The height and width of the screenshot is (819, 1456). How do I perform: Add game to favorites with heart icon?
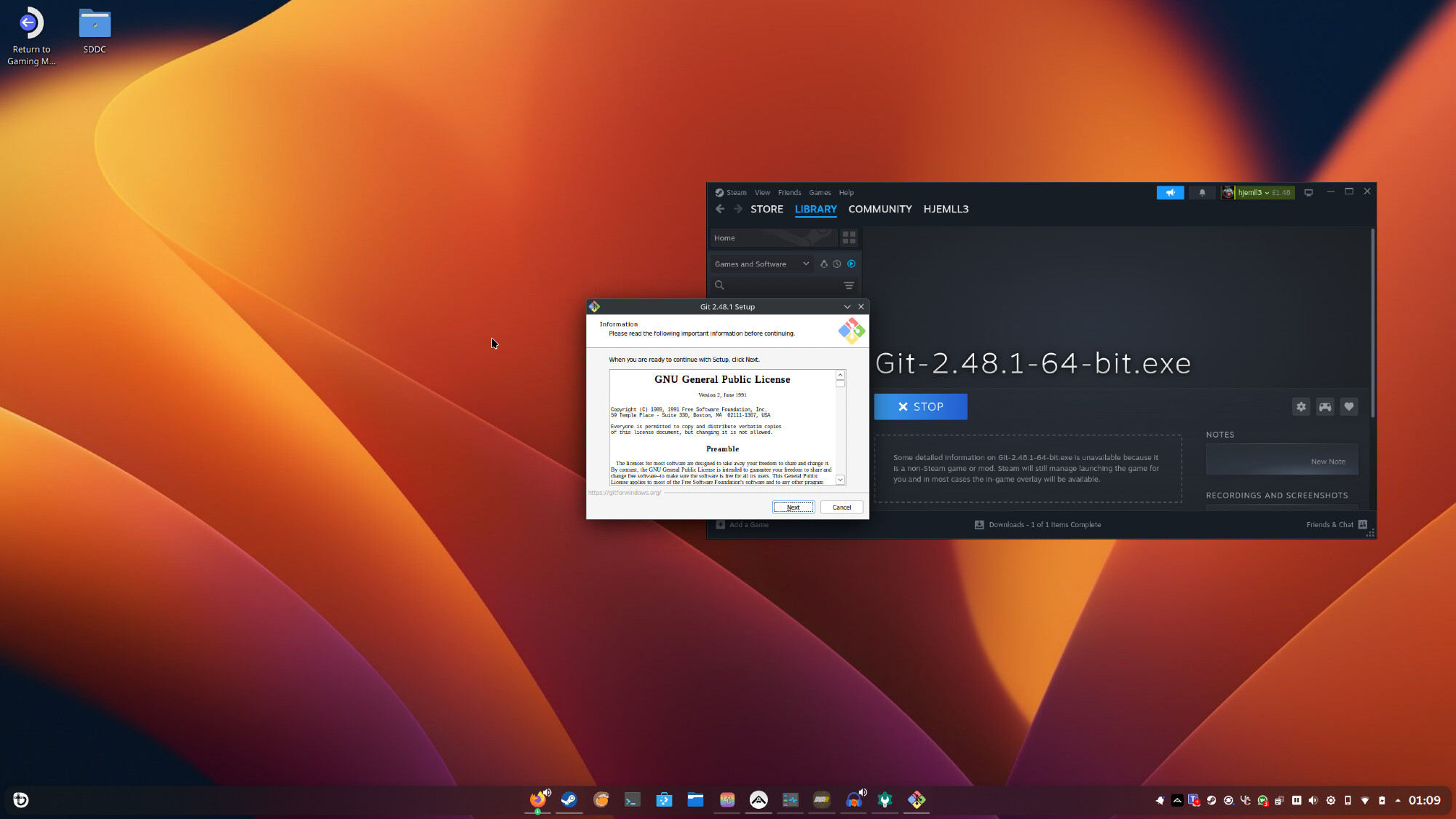pyautogui.click(x=1349, y=407)
